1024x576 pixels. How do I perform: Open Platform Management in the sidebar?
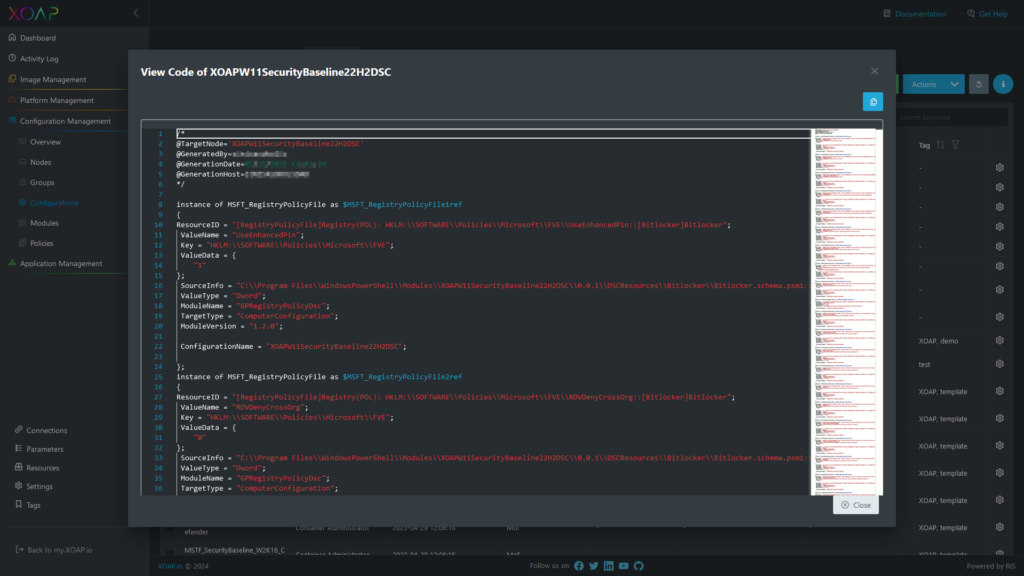[57, 101]
